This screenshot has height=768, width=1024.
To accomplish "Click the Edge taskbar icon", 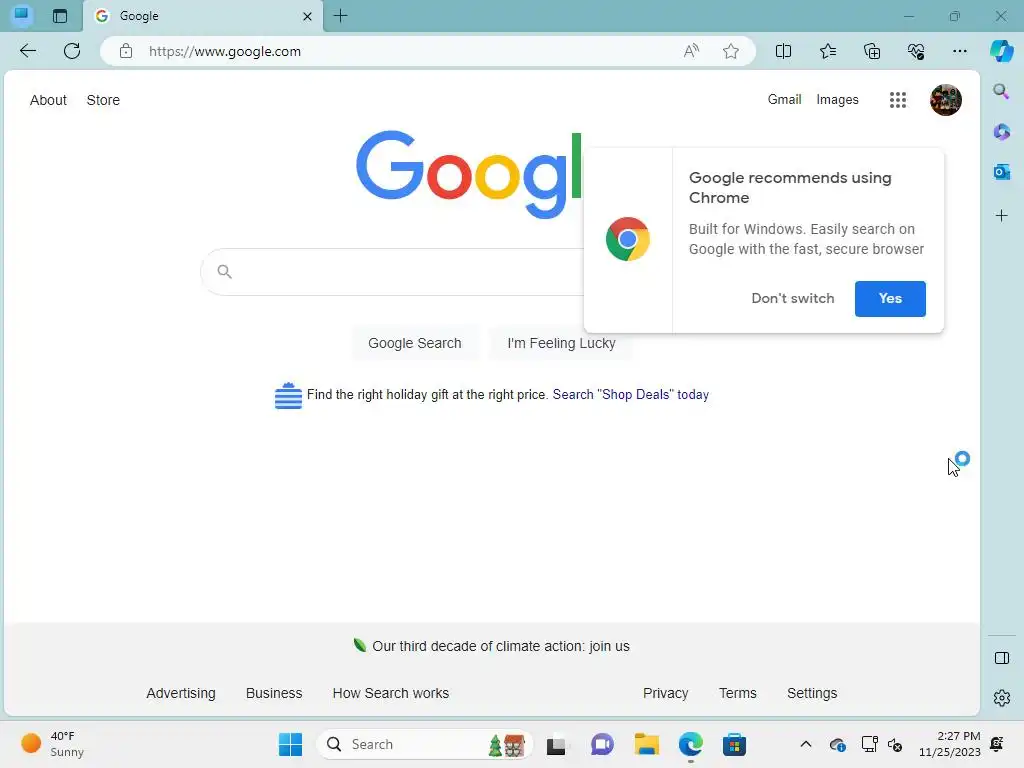I will [x=690, y=744].
